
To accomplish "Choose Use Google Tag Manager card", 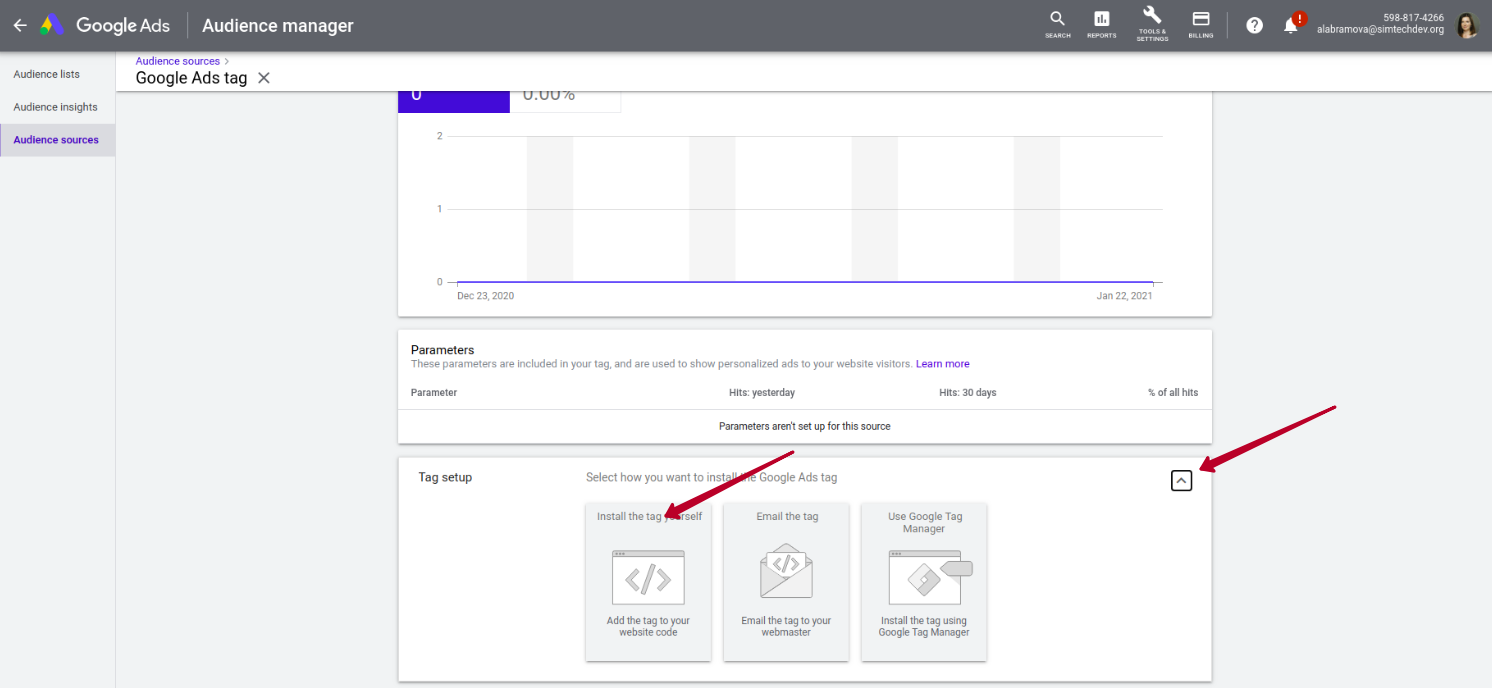I will click(x=924, y=582).
